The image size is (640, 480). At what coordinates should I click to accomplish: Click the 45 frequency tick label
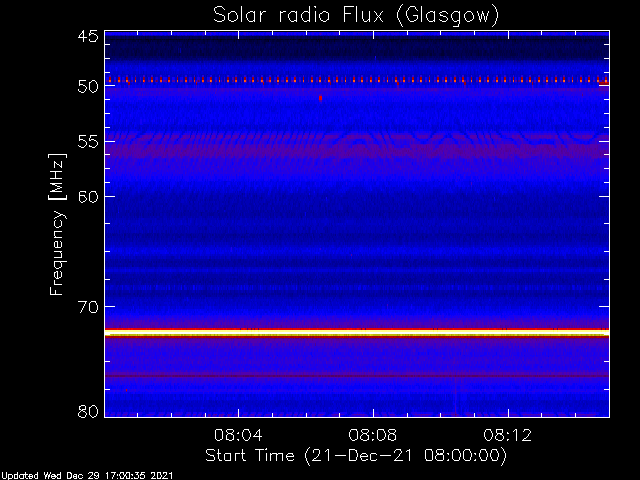[88, 36]
